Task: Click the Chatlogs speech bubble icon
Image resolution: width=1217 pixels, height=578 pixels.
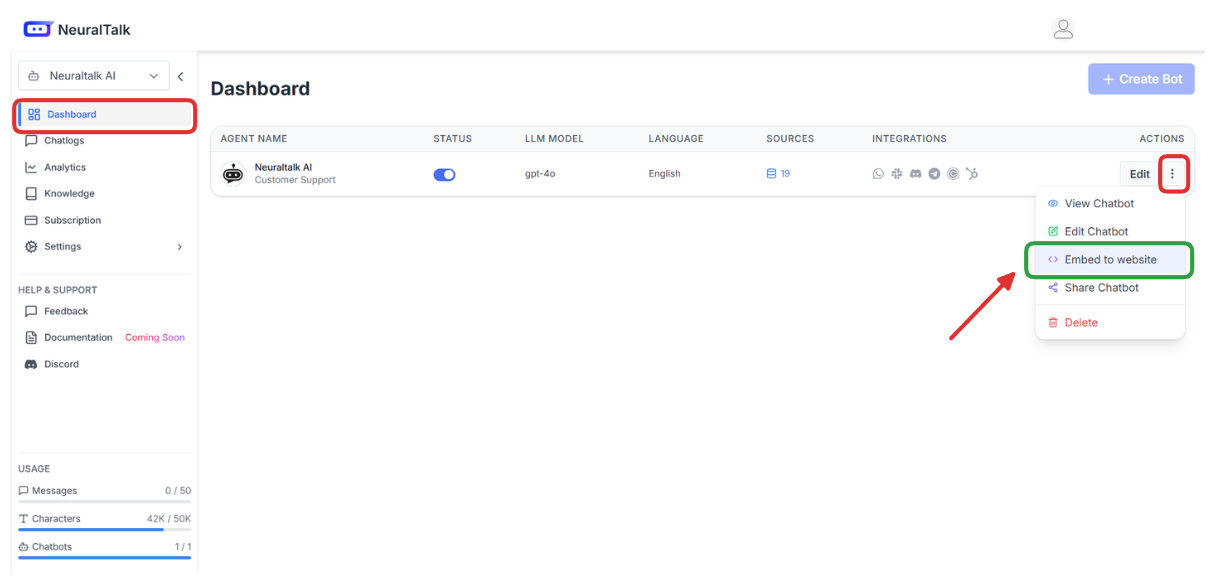Action: [31, 141]
